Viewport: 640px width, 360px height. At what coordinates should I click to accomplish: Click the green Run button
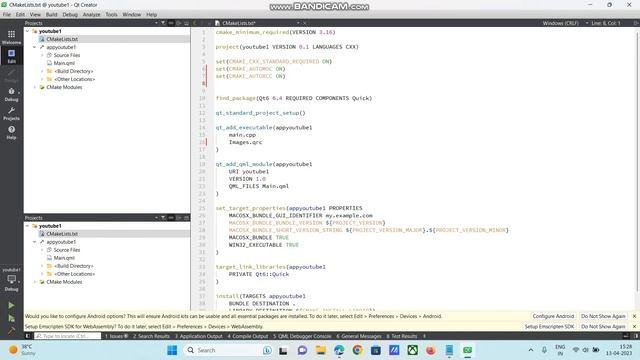coord(11,305)
